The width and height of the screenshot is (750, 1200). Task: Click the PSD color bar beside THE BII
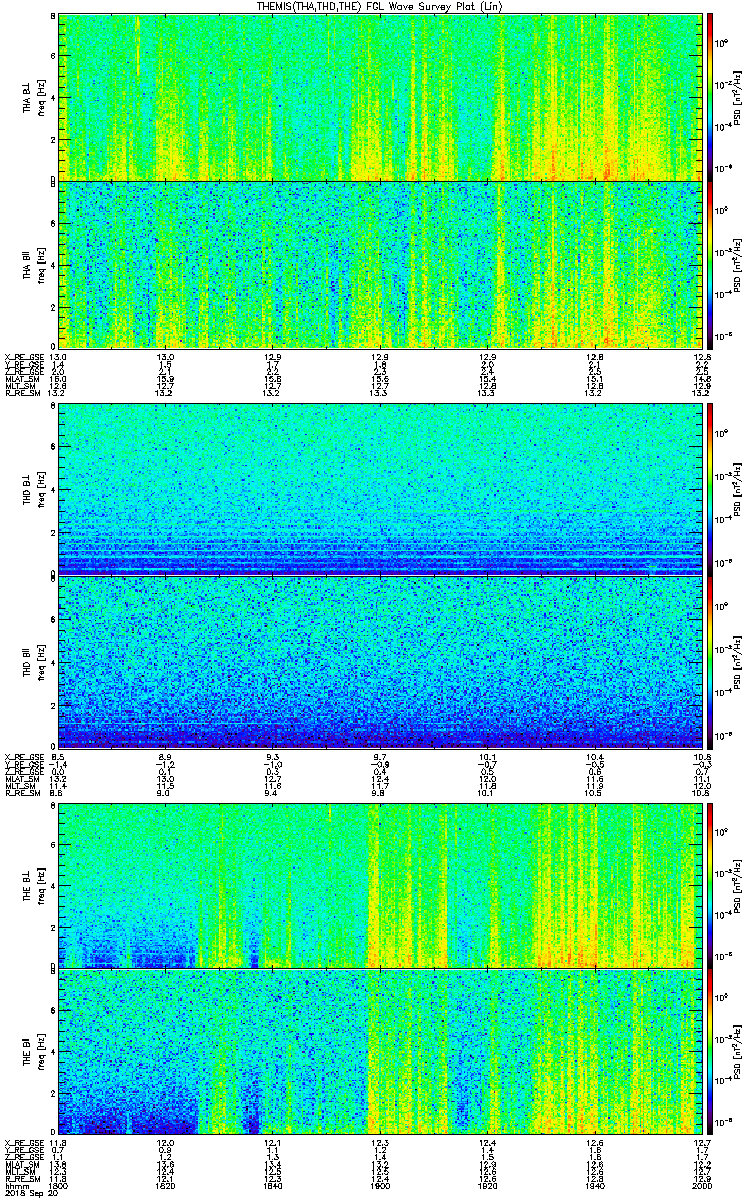710,1052
